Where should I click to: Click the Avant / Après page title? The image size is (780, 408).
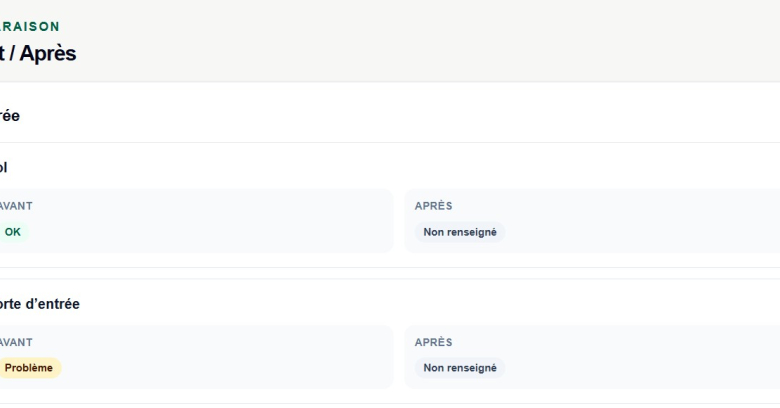37,53
